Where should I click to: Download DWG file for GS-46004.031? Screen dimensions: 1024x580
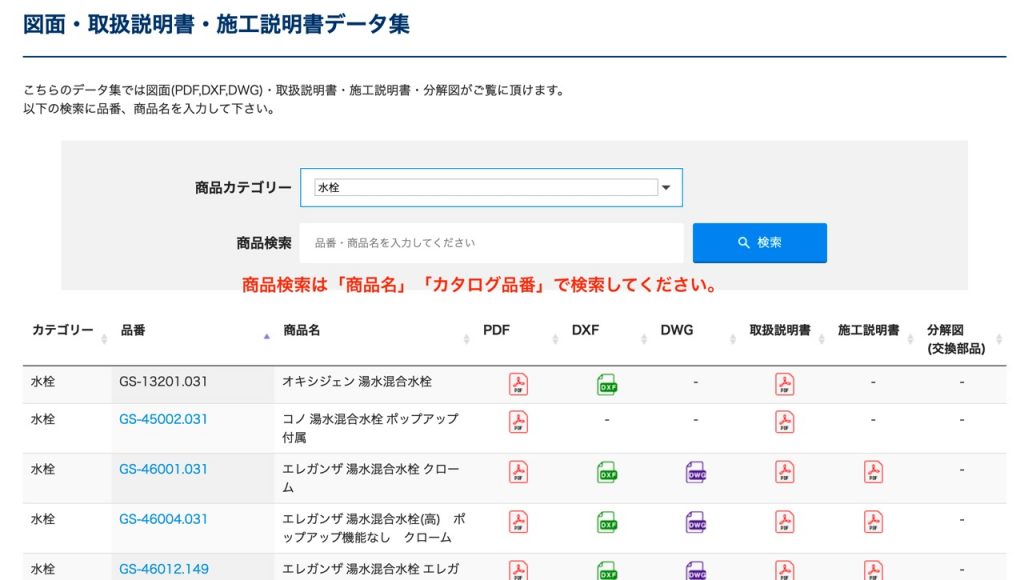[x=696, y=522]
